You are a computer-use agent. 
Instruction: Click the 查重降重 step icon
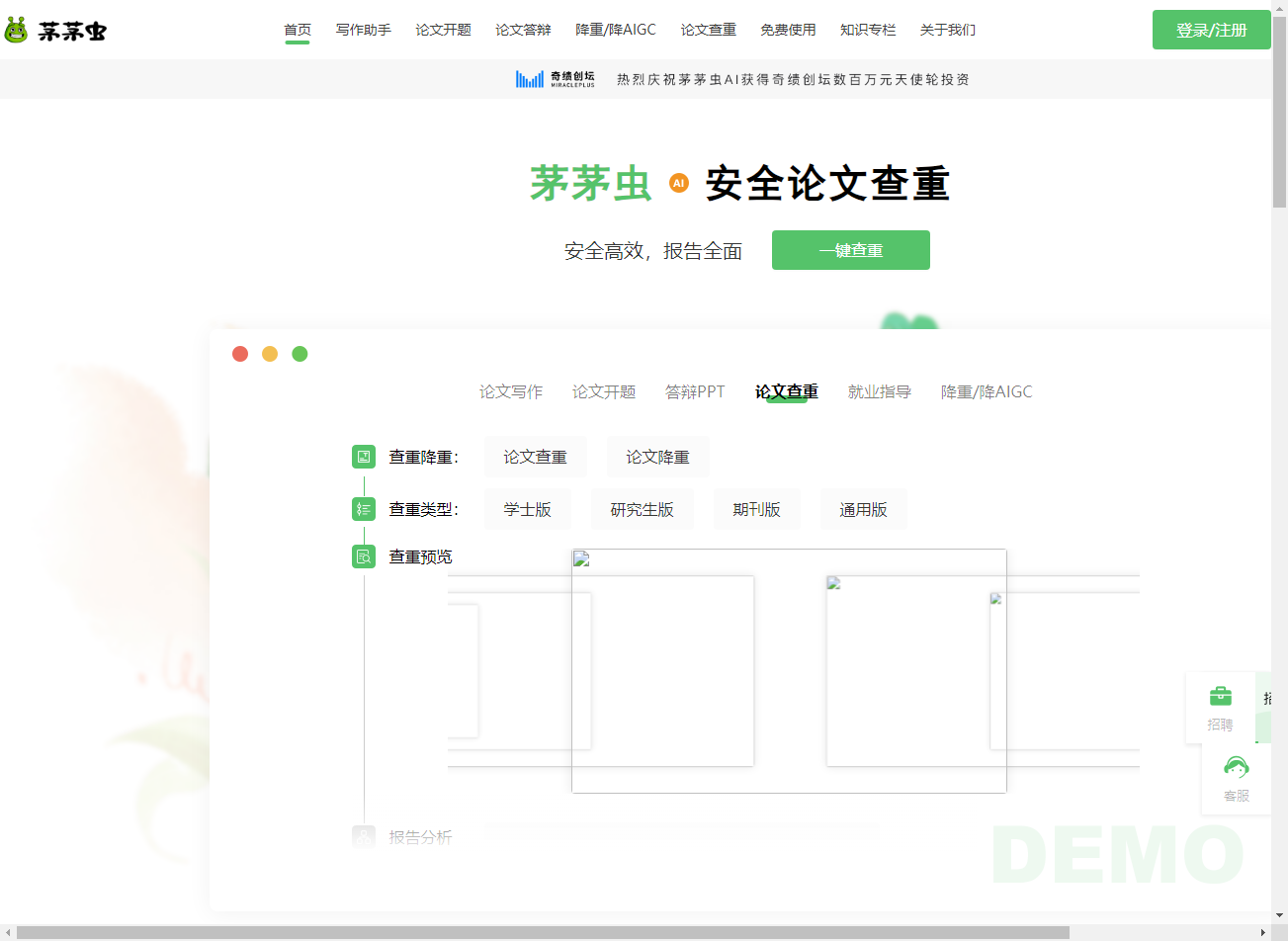tap(364, 457)
